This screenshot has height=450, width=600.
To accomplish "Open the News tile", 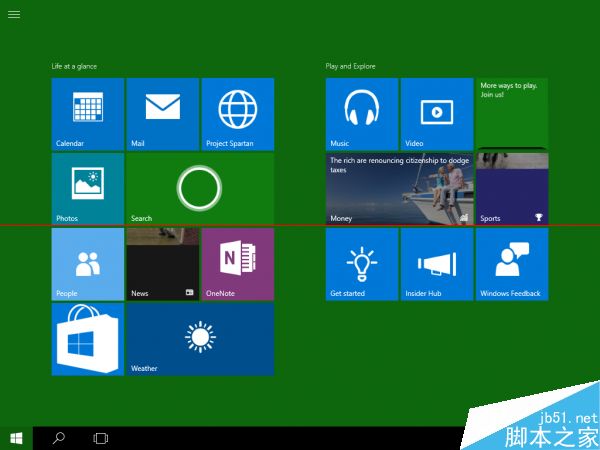I will click(163, 264).
